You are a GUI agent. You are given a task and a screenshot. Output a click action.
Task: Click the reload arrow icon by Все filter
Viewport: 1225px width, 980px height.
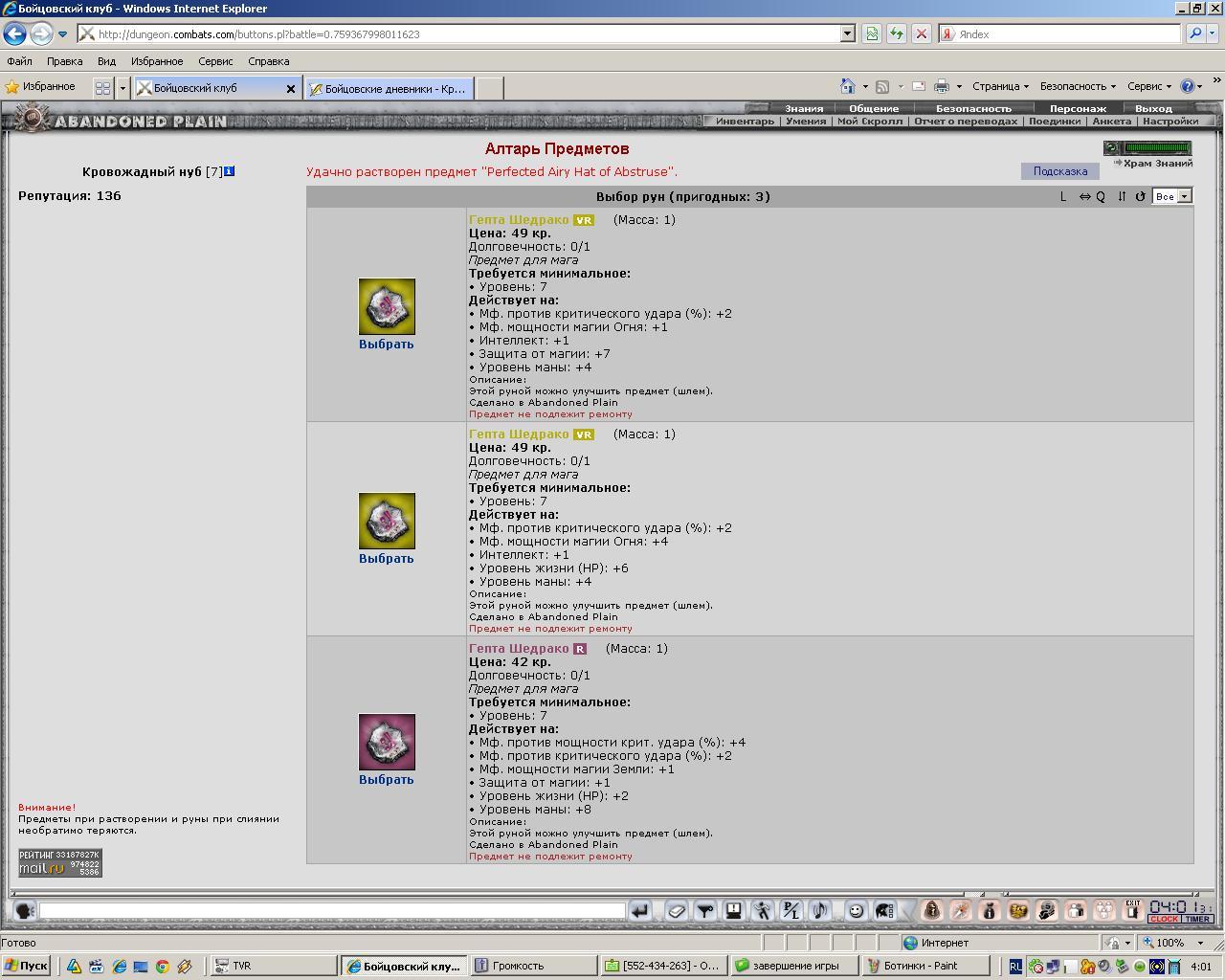pos(1140,196)
